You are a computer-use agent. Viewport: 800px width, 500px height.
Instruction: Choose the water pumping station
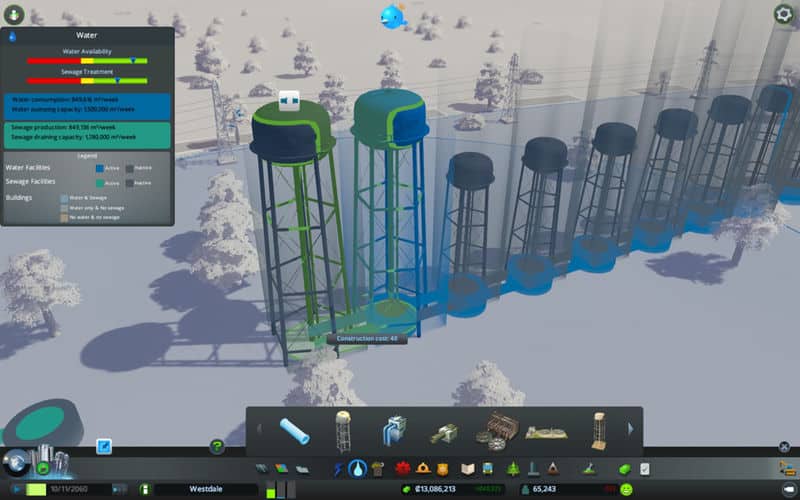(392, 431)
